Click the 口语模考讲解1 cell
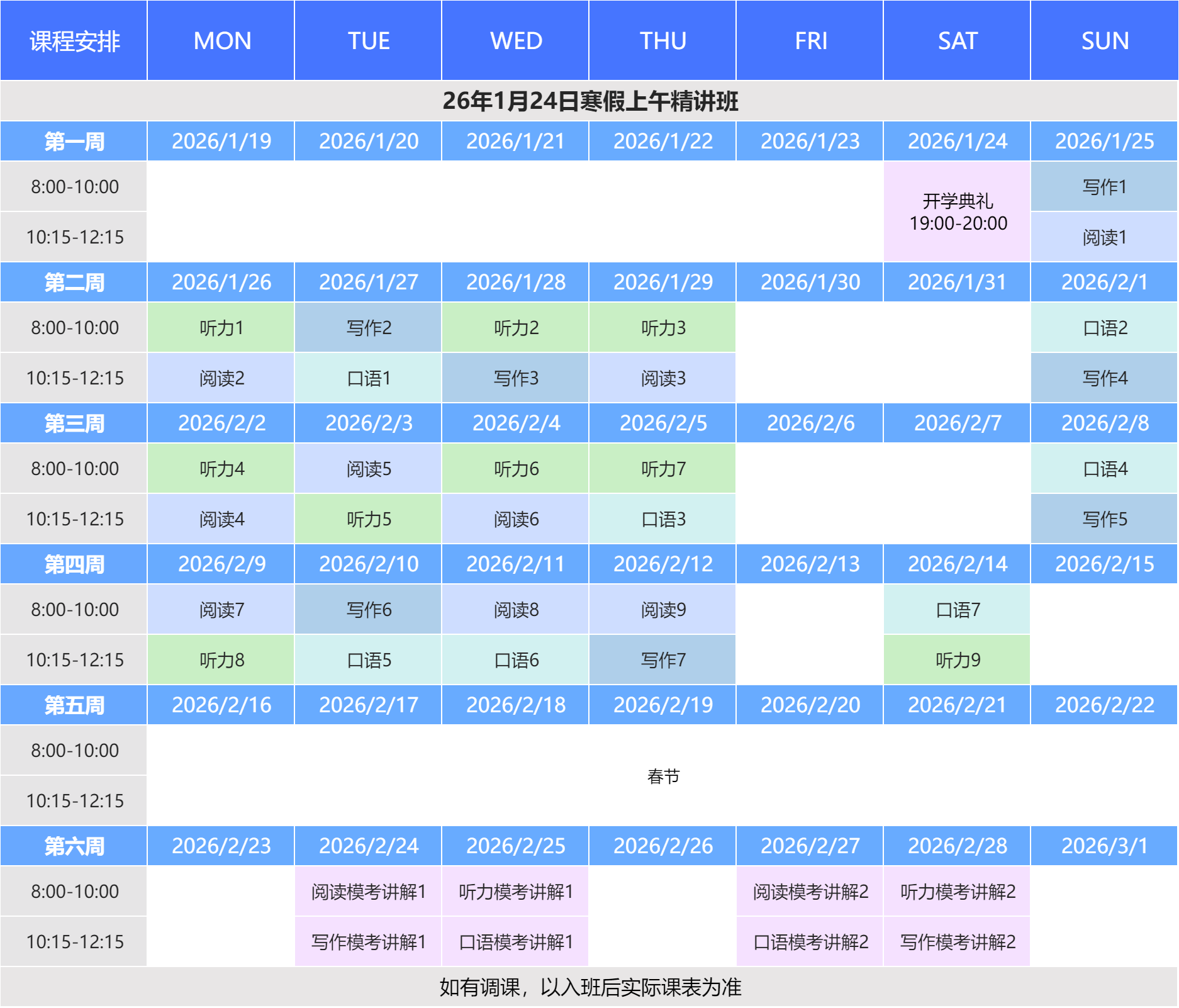 tap(516, 942)
